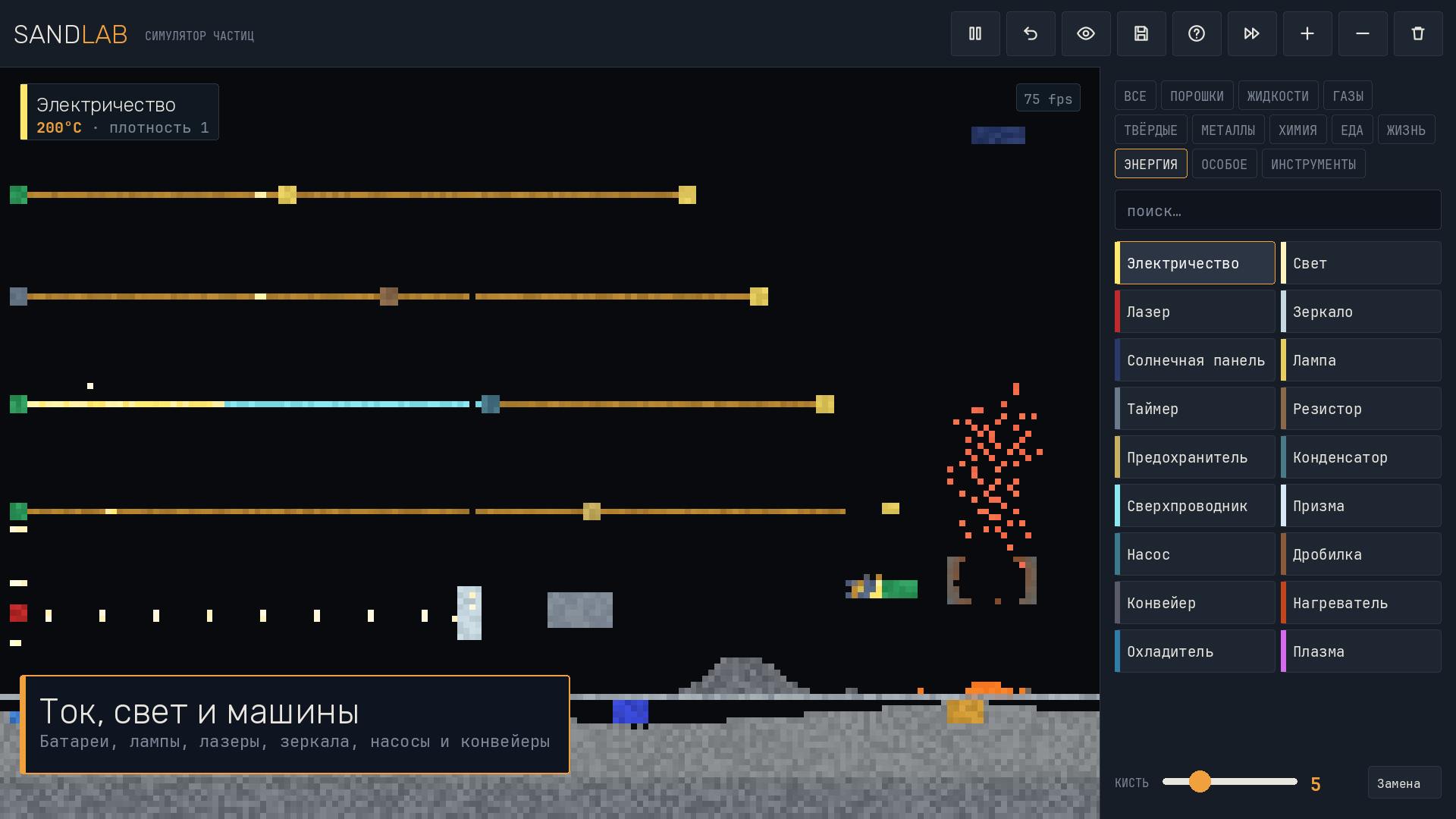The image size is (1456, 819).
Task: Choose the Лазер element
Action: 1194,312
